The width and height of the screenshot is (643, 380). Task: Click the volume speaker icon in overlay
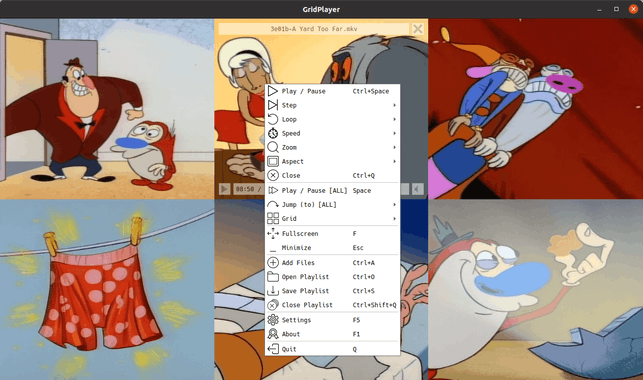(x=417, y=189)
